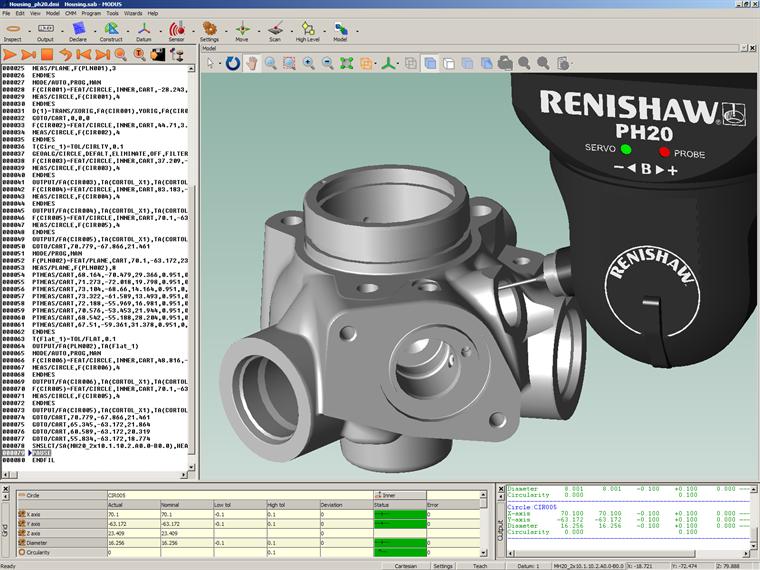Run the program with orange play arrow
760x570 pixels.
[9, 55]
